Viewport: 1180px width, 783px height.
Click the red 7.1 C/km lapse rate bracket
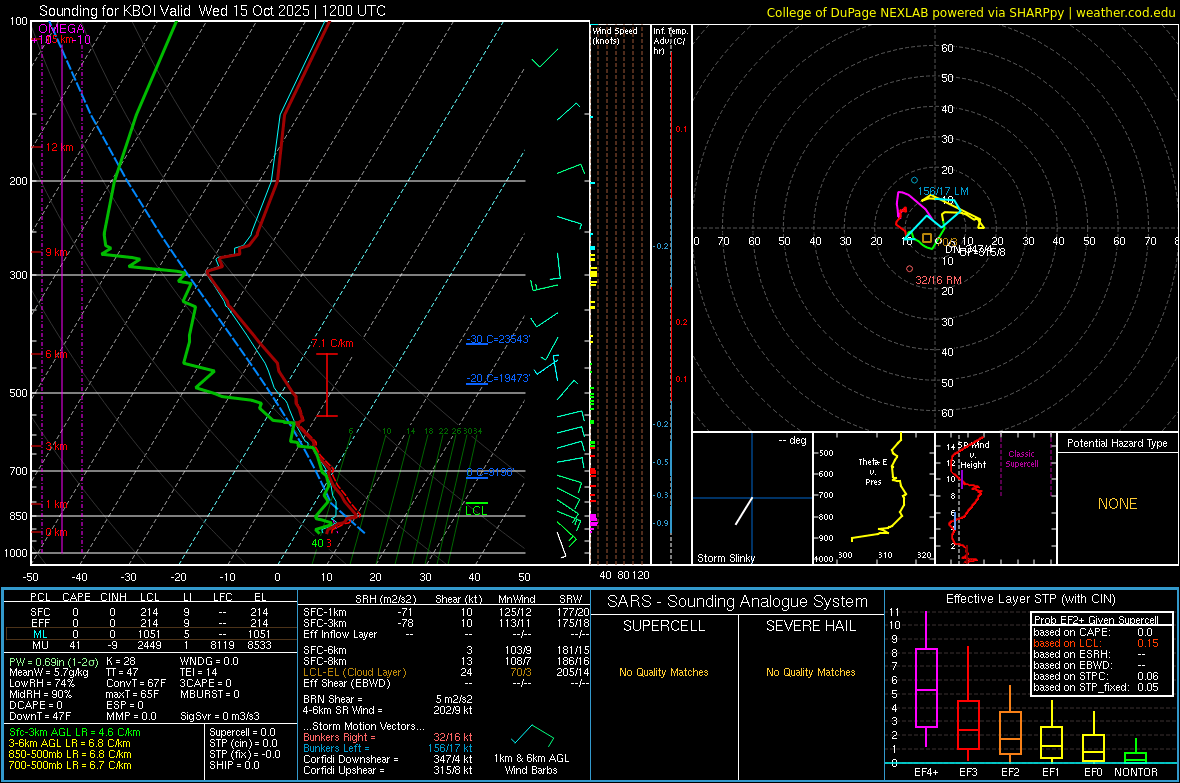coord(327,385)
